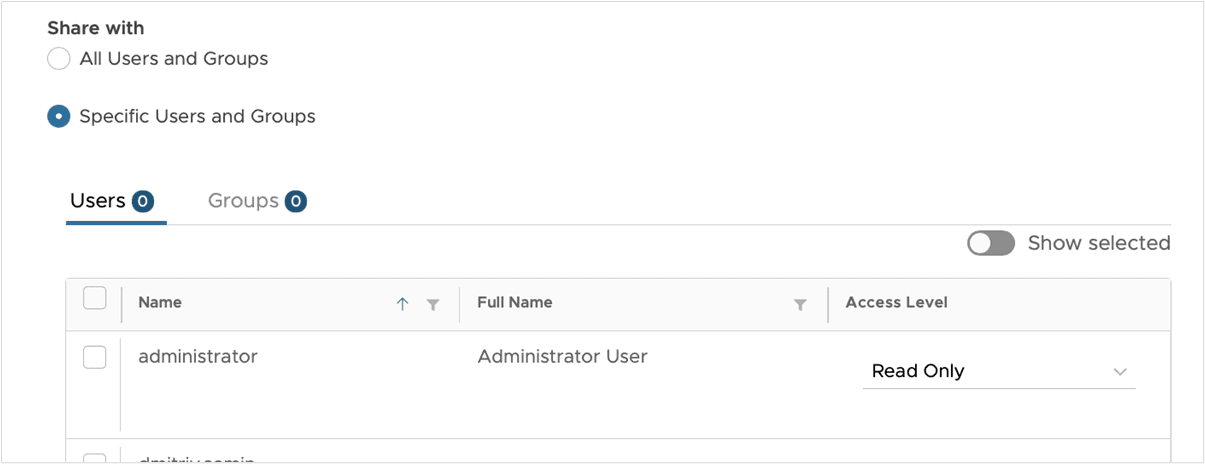
Task: Click the chevron arrow beside Read Only
Action: (x=1120, y=372)
